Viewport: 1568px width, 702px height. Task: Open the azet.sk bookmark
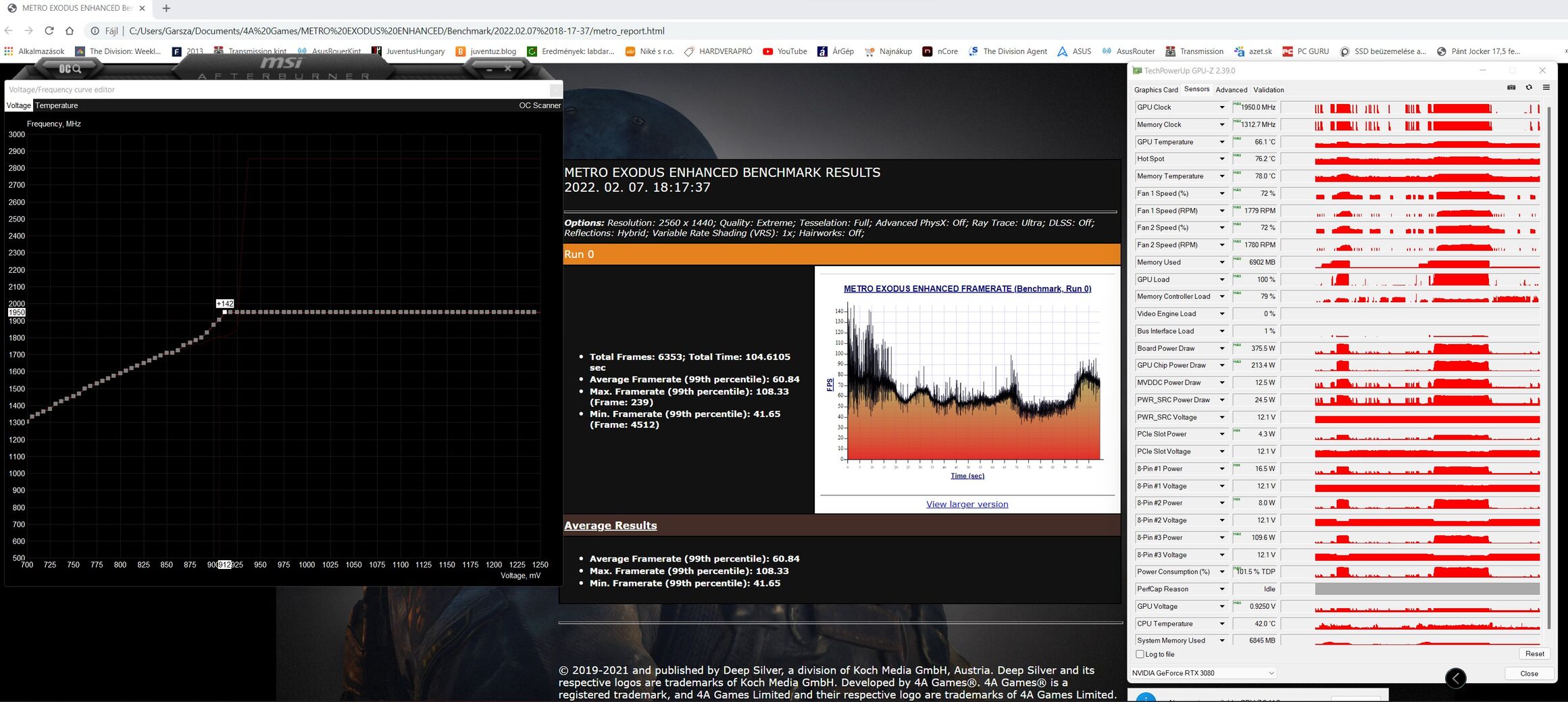(x=1253, y=51)
